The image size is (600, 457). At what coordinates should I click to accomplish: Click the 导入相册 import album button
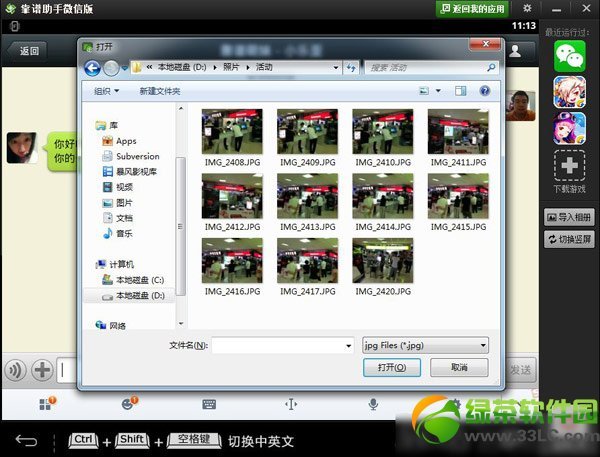point(569,217)
